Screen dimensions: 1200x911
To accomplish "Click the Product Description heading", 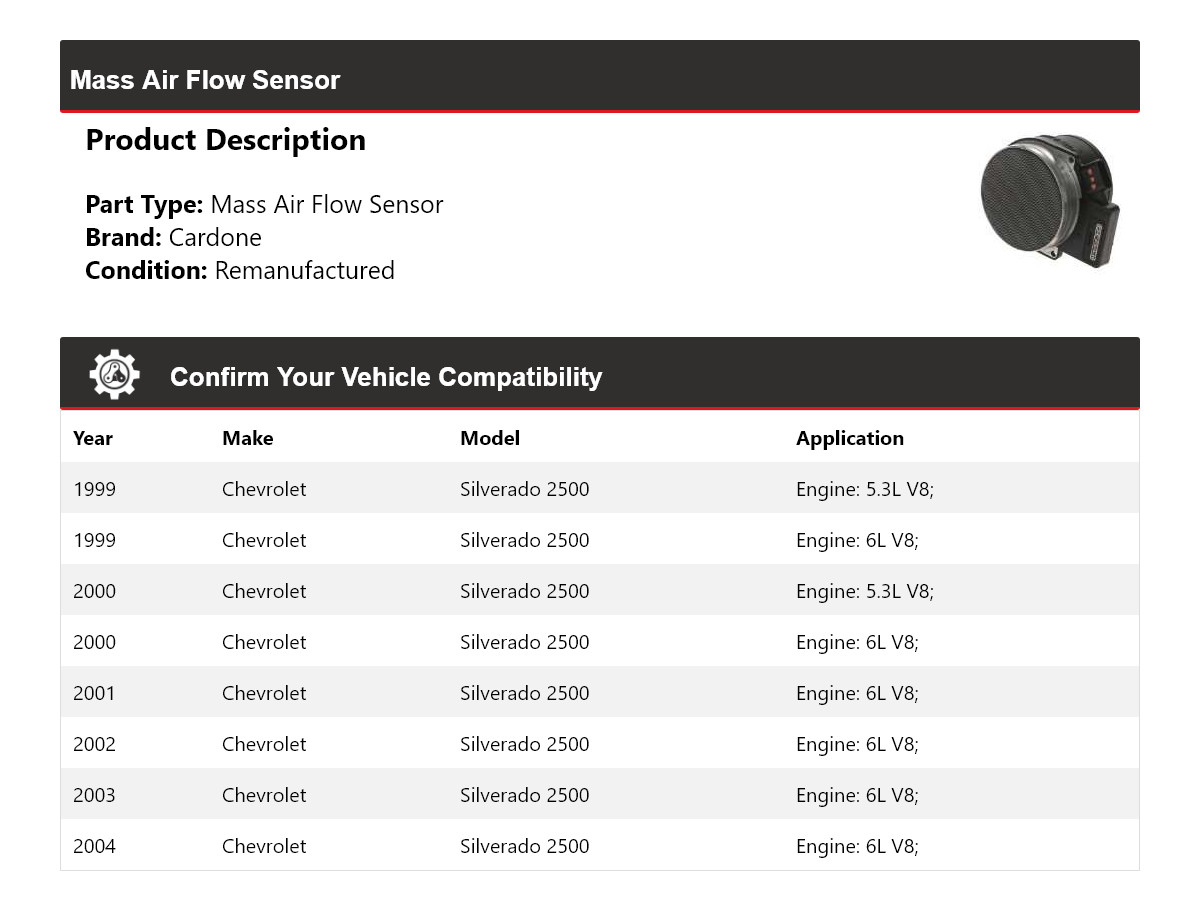I will 225,140.
